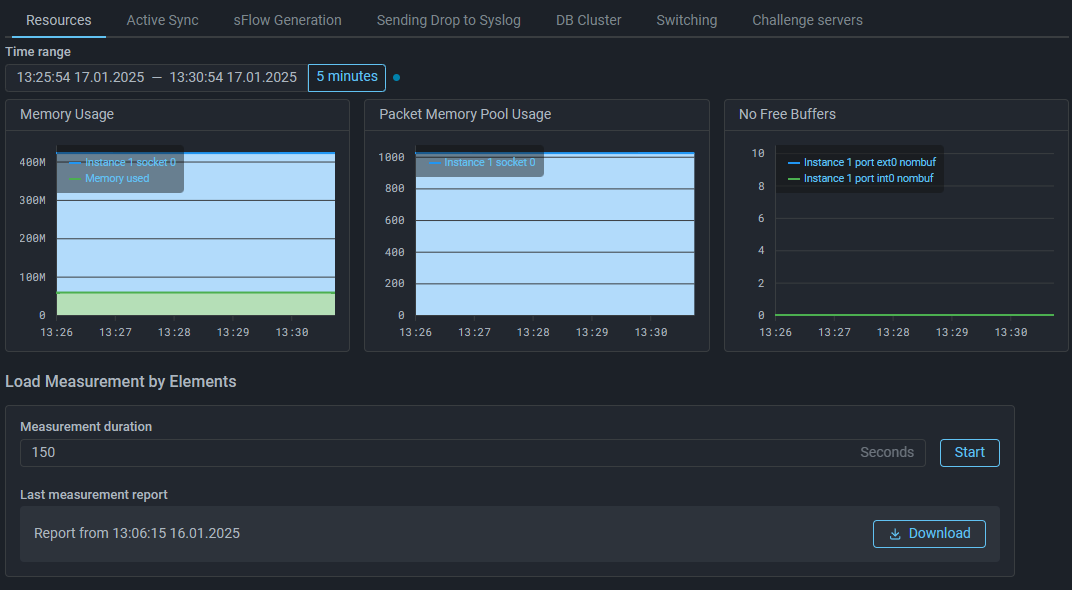
Task: Open the time range date picker field
Action: (x=156, y=77)
